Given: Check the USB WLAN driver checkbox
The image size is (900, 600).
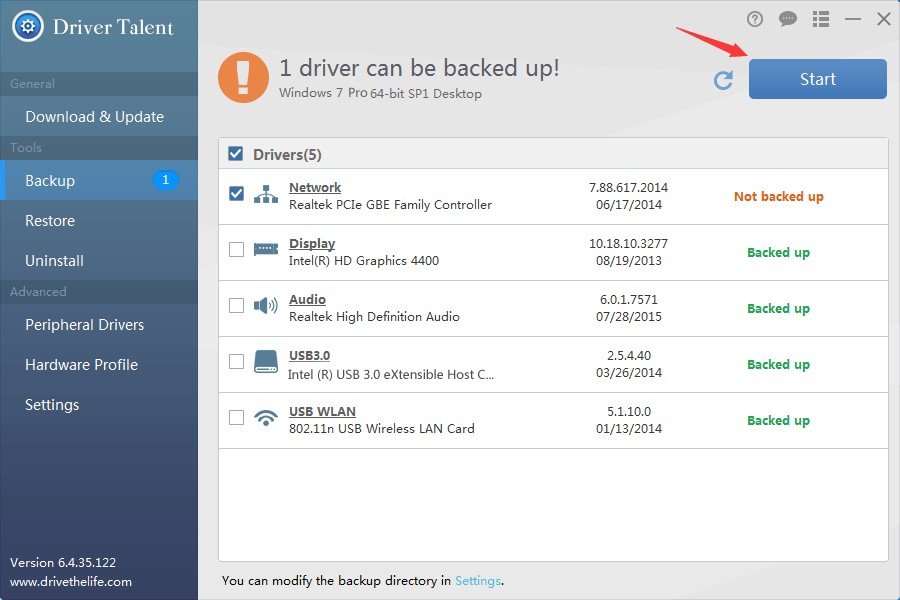Looking at the screenshot, I should (x=236, y=417).
